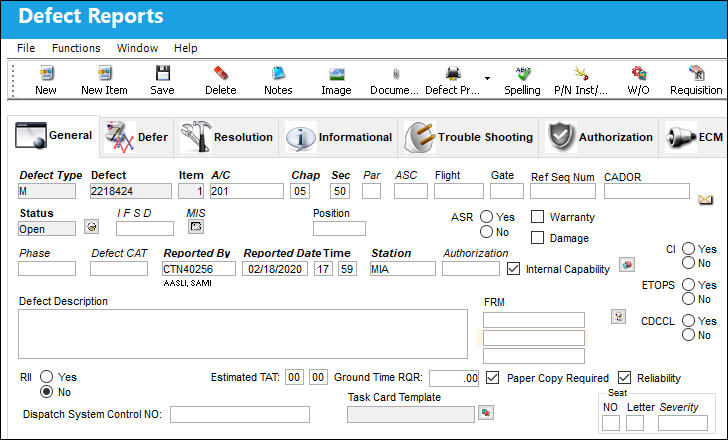Switch to the General tab
728x440 pixels.
pos(54,136)
